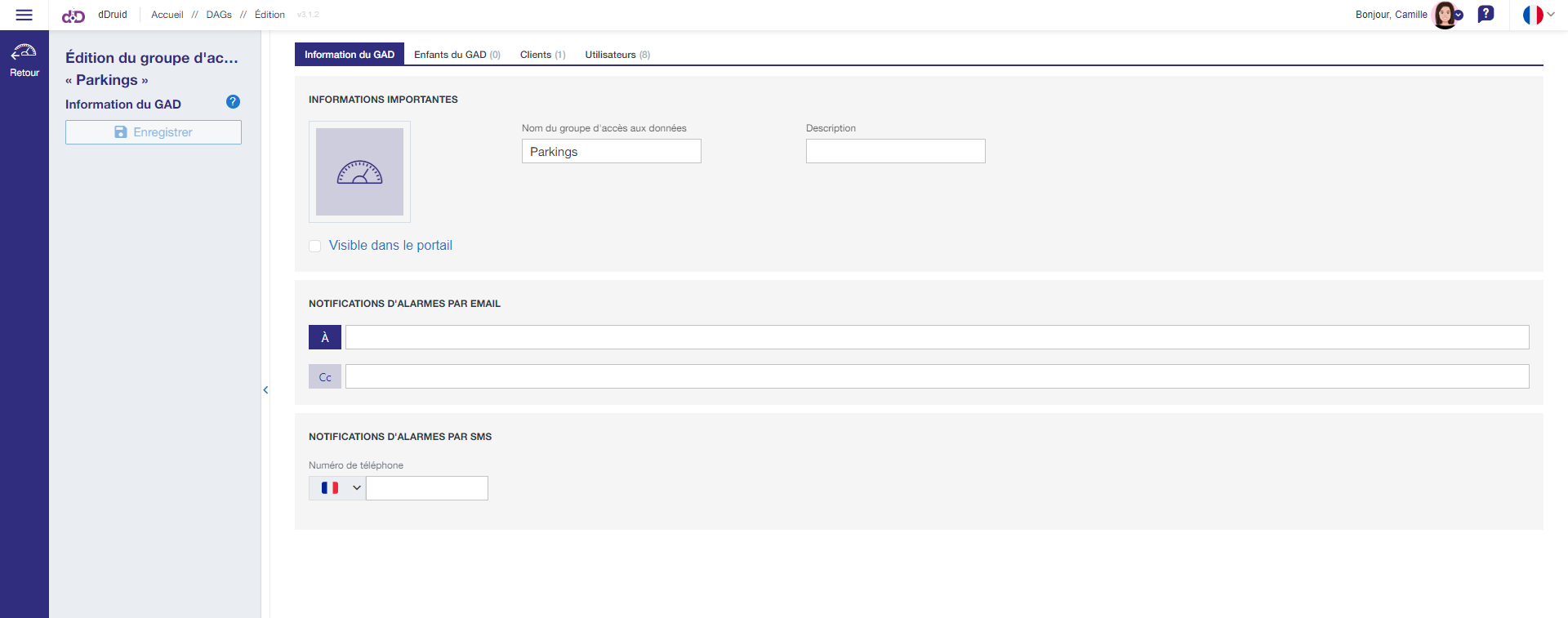Open the Clients tab
Image resolution: width=1568 pixels, height=618 pixels.
pos(542,55)
